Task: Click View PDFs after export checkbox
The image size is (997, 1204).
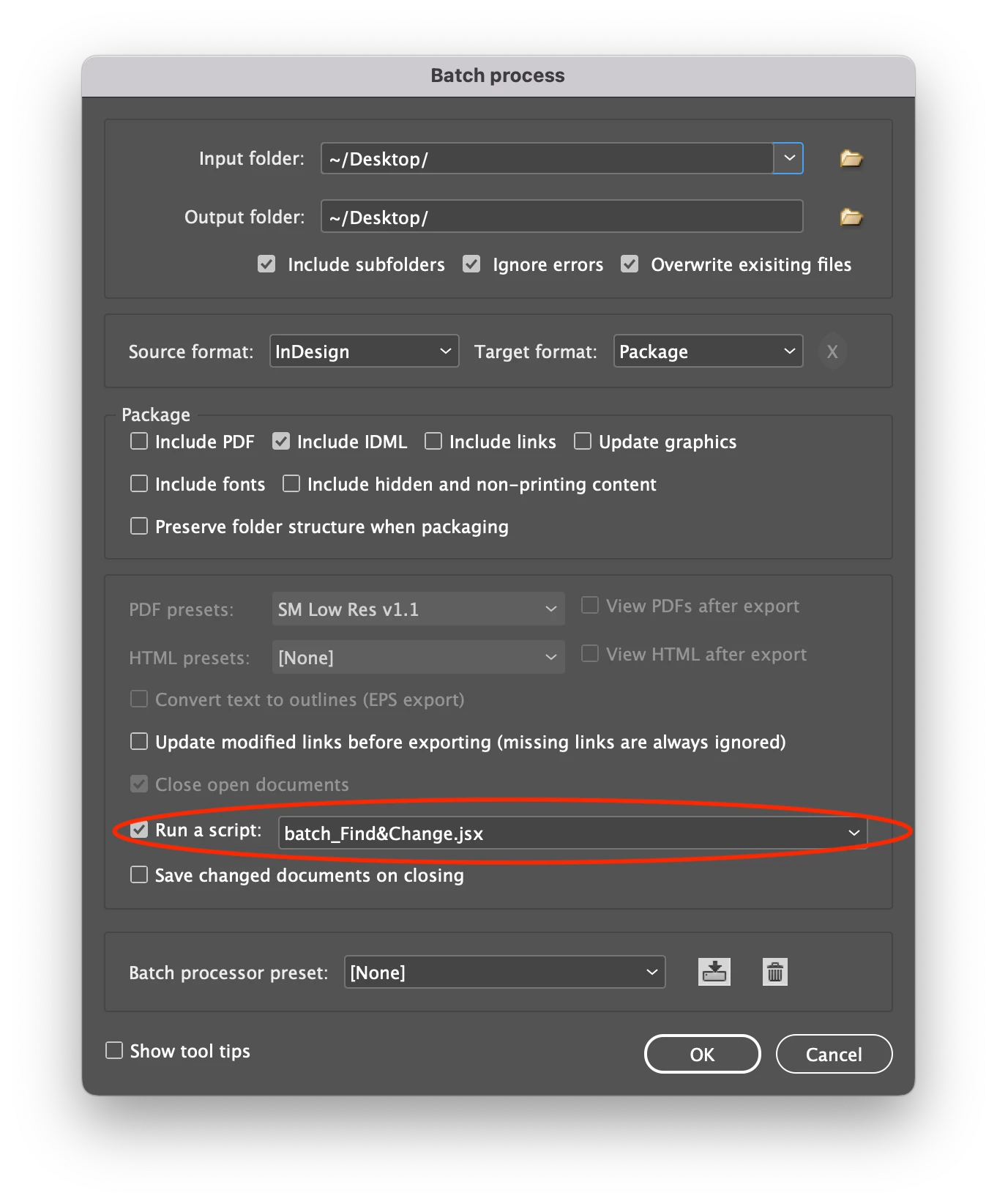Action: [590, 605]
